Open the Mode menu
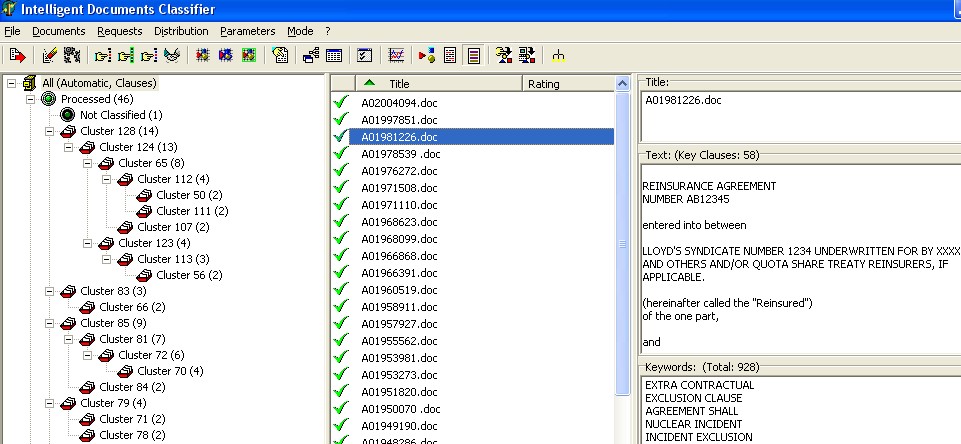 coord(300,31)
